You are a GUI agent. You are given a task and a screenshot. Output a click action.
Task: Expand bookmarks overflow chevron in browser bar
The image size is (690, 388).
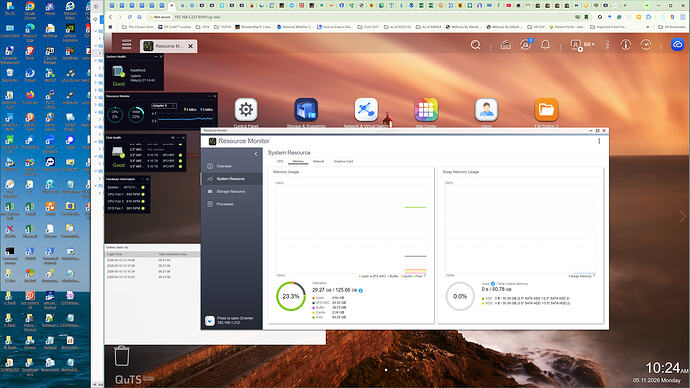coord(647,27)
